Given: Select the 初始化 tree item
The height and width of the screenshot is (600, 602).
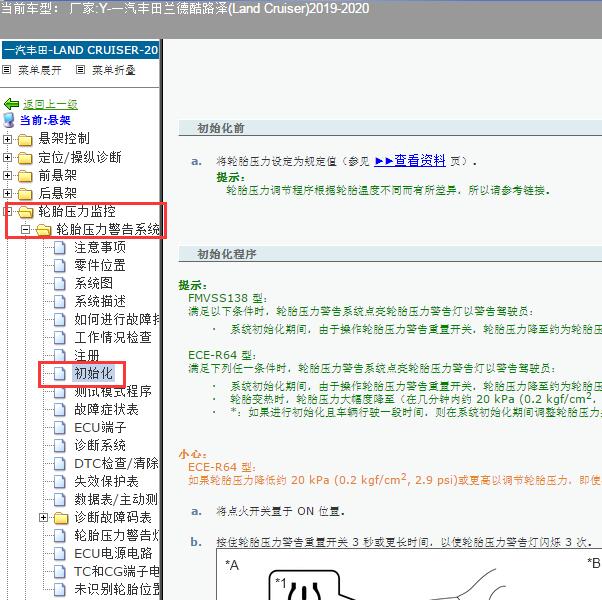Looking at the screenshot, I should point(93,373).
